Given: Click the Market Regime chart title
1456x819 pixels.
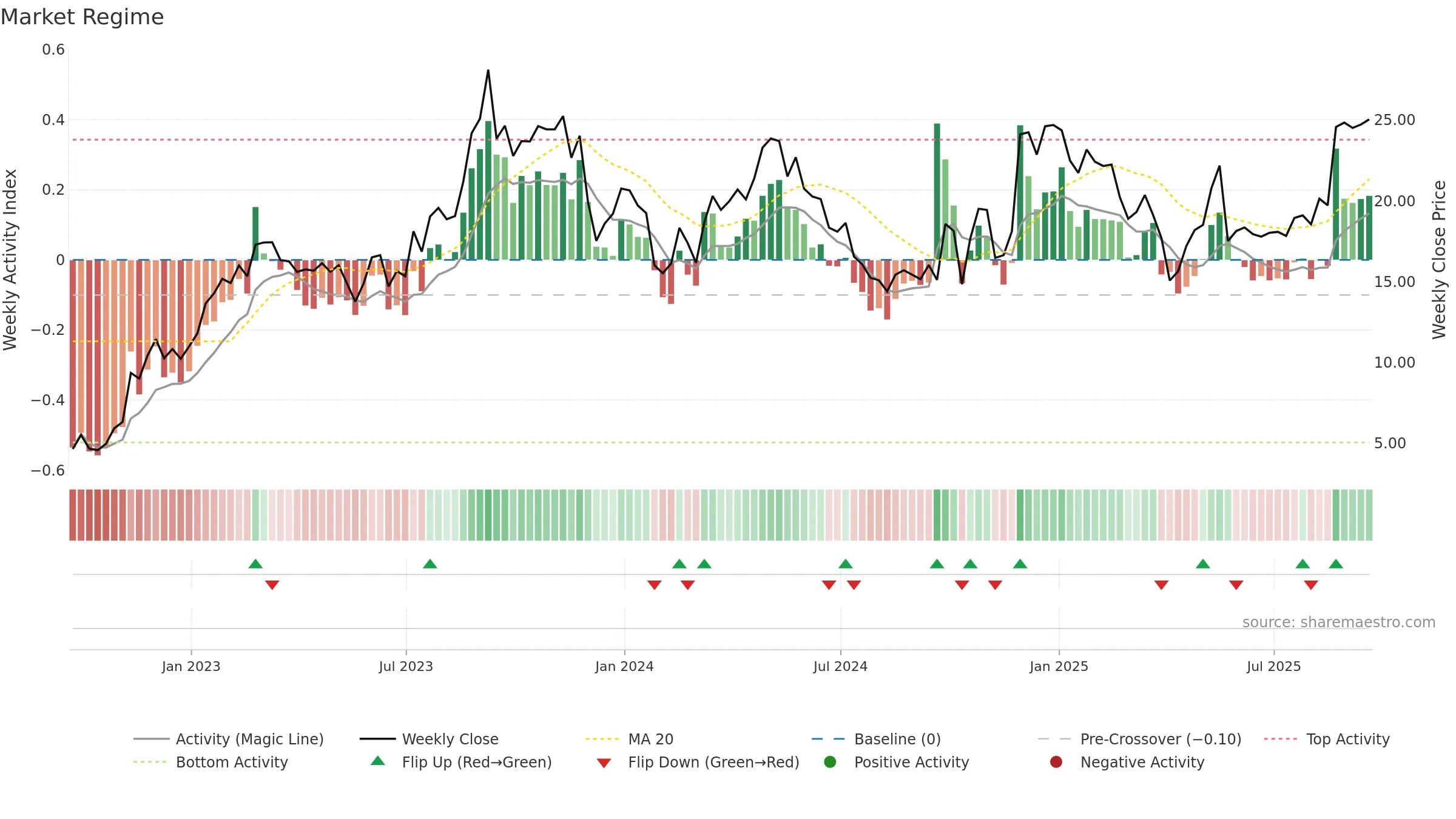Looking at the screenshot, I should point(82,17).
